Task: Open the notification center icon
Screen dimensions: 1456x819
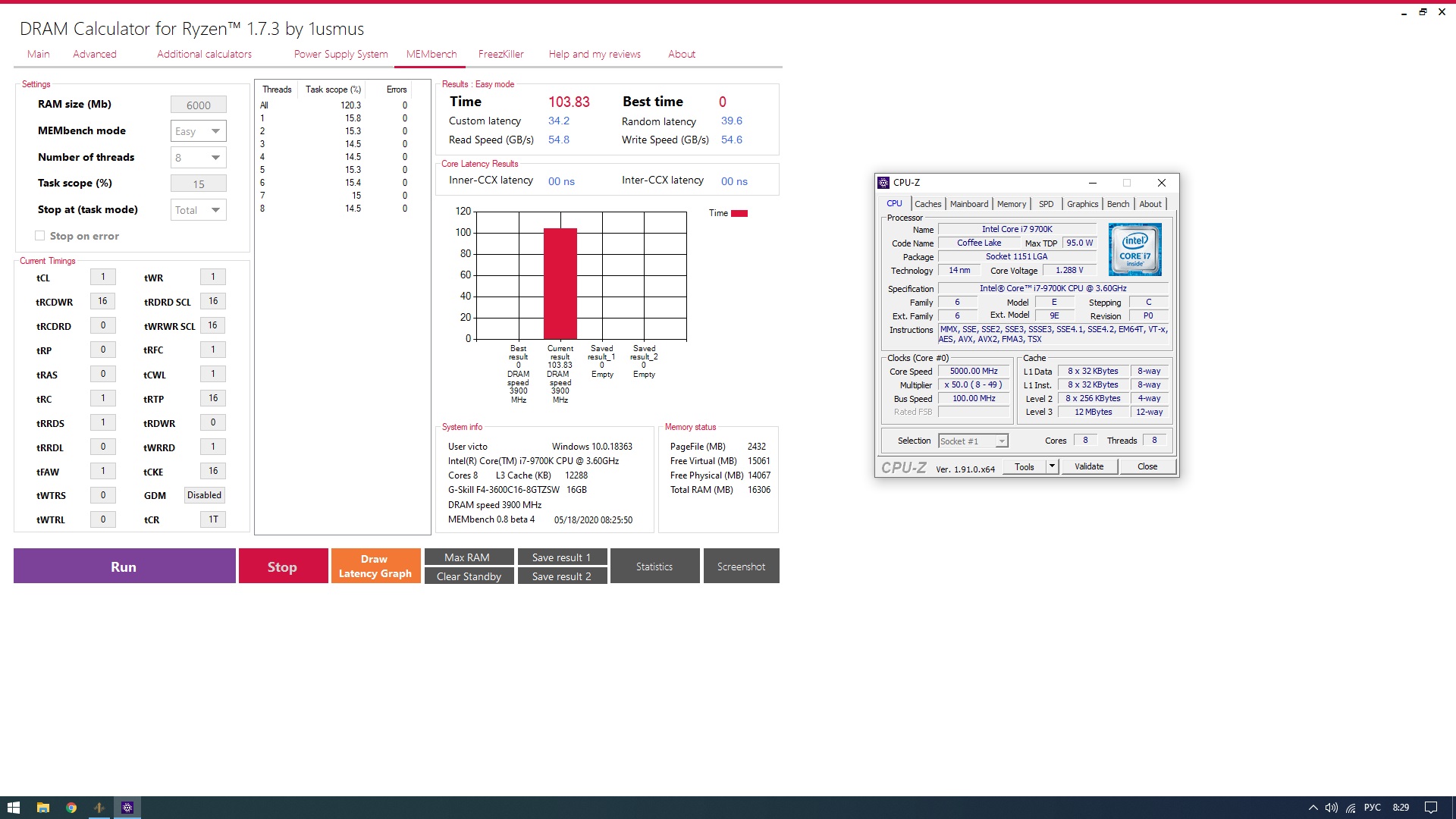Action: pyautogui.click(x=1431, y=808)
